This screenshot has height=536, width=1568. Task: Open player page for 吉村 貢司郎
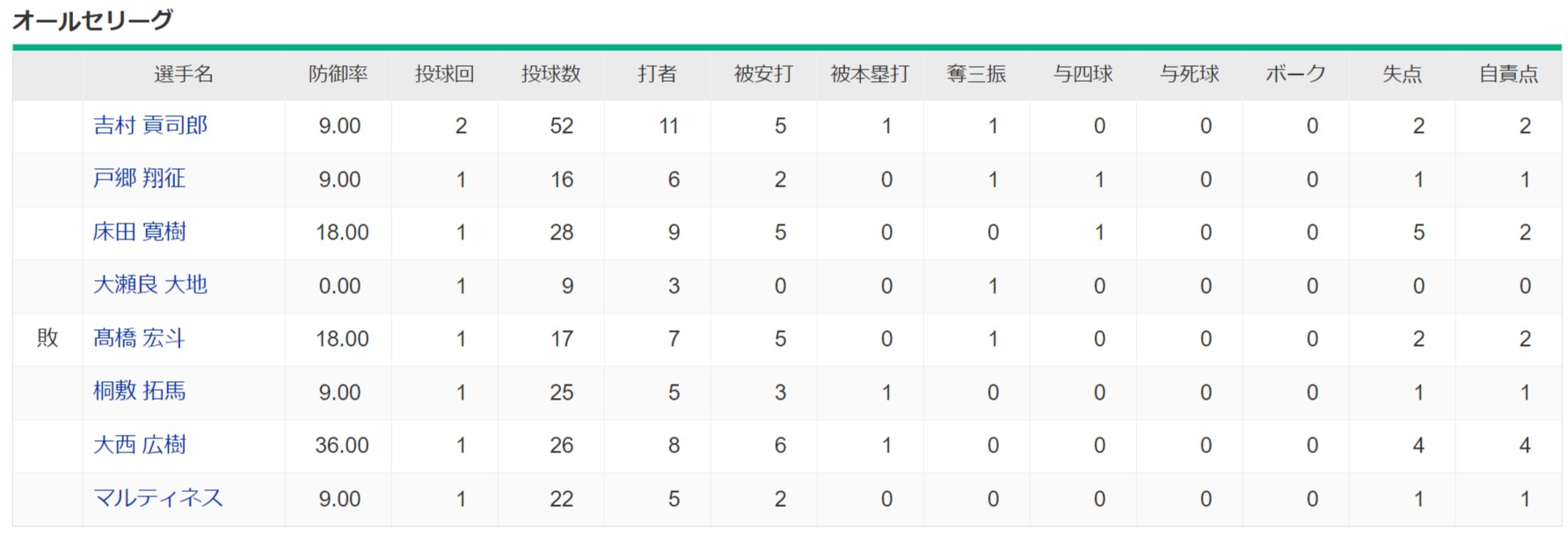tap(150, 126)
